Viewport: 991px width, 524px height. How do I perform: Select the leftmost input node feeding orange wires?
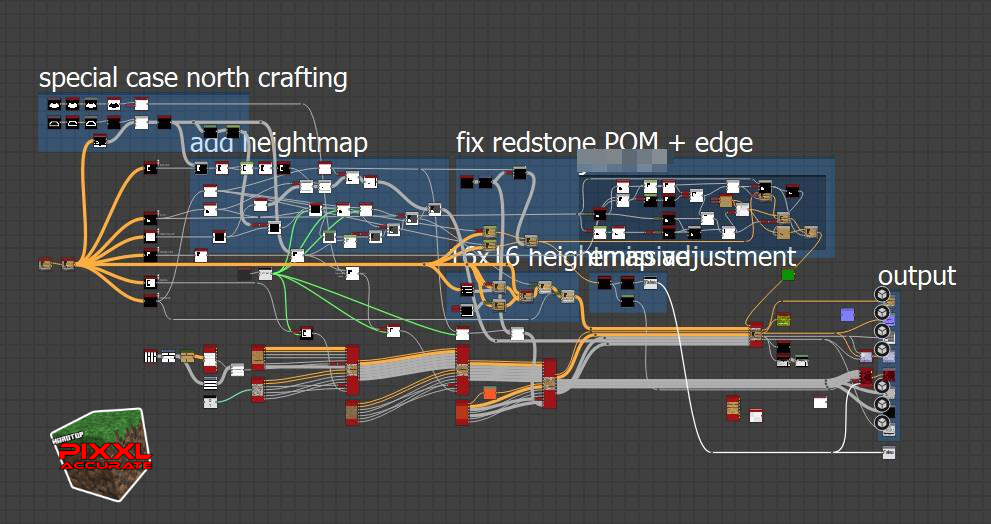coord(45,264)
